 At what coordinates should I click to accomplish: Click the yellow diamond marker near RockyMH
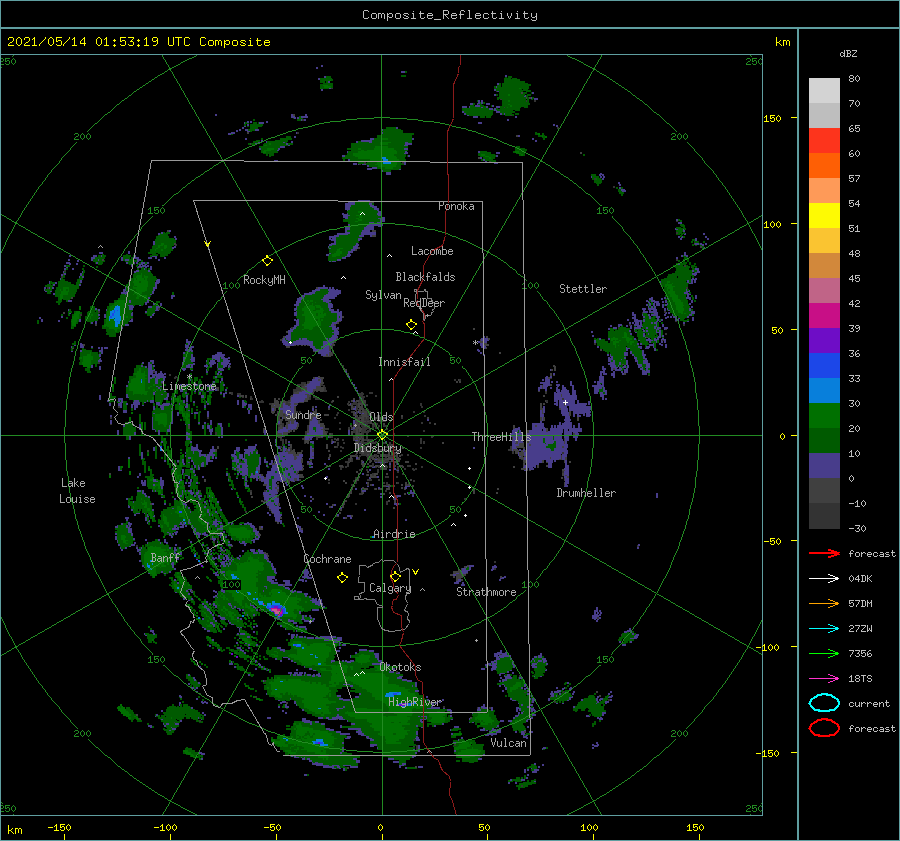pos(267,261)
